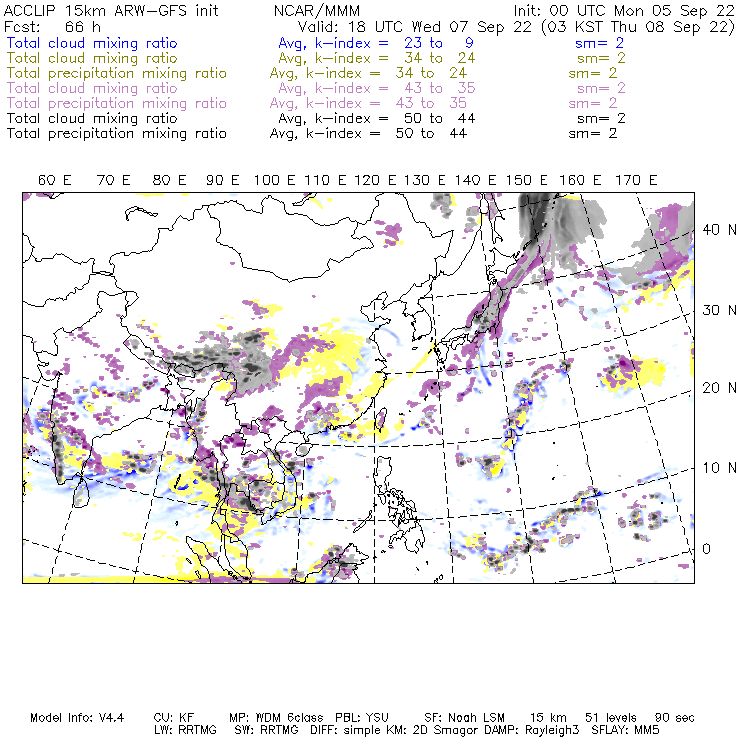
Task: Click the 'ACCLIP 15km ARW-GFS init' title
Action: pos(111,10)
